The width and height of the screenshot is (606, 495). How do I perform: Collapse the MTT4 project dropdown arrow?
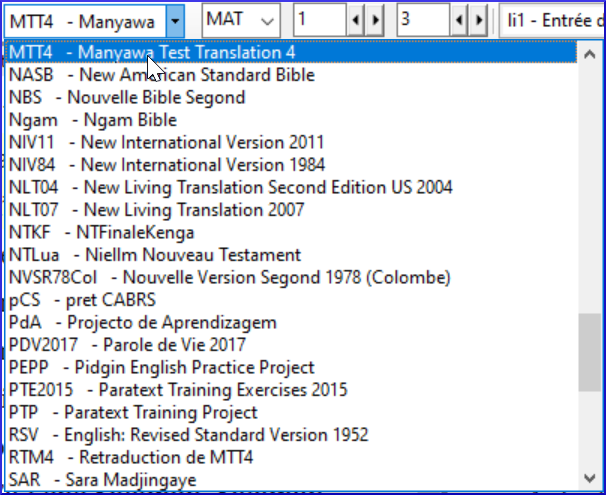pyautogui.click(x=175, y=21)
